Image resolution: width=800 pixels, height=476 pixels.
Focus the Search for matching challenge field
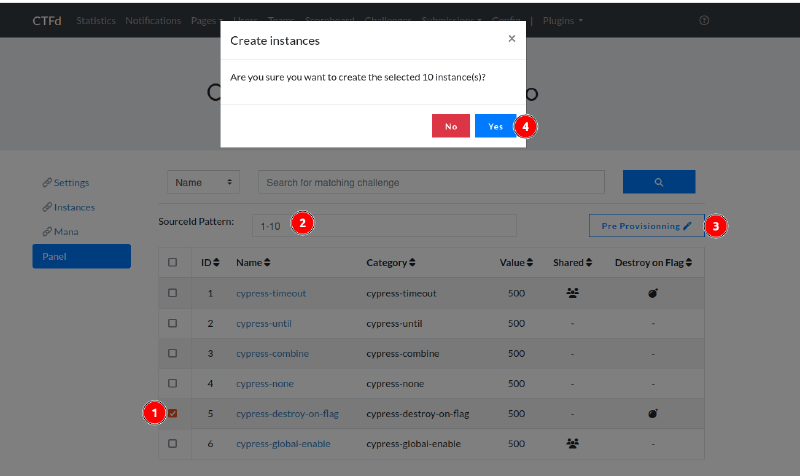(x=431, y=182)
